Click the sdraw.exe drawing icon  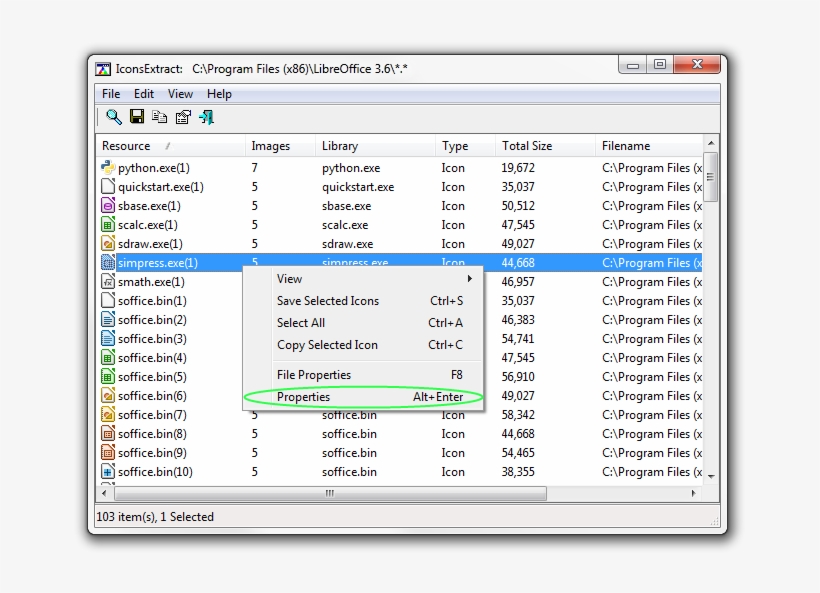click(x=108, y=243)
